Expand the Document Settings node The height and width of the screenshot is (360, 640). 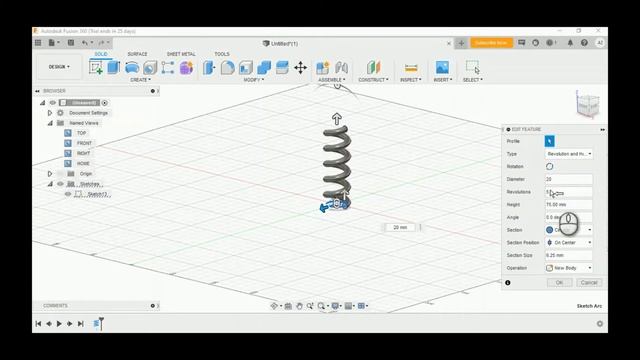50,113
